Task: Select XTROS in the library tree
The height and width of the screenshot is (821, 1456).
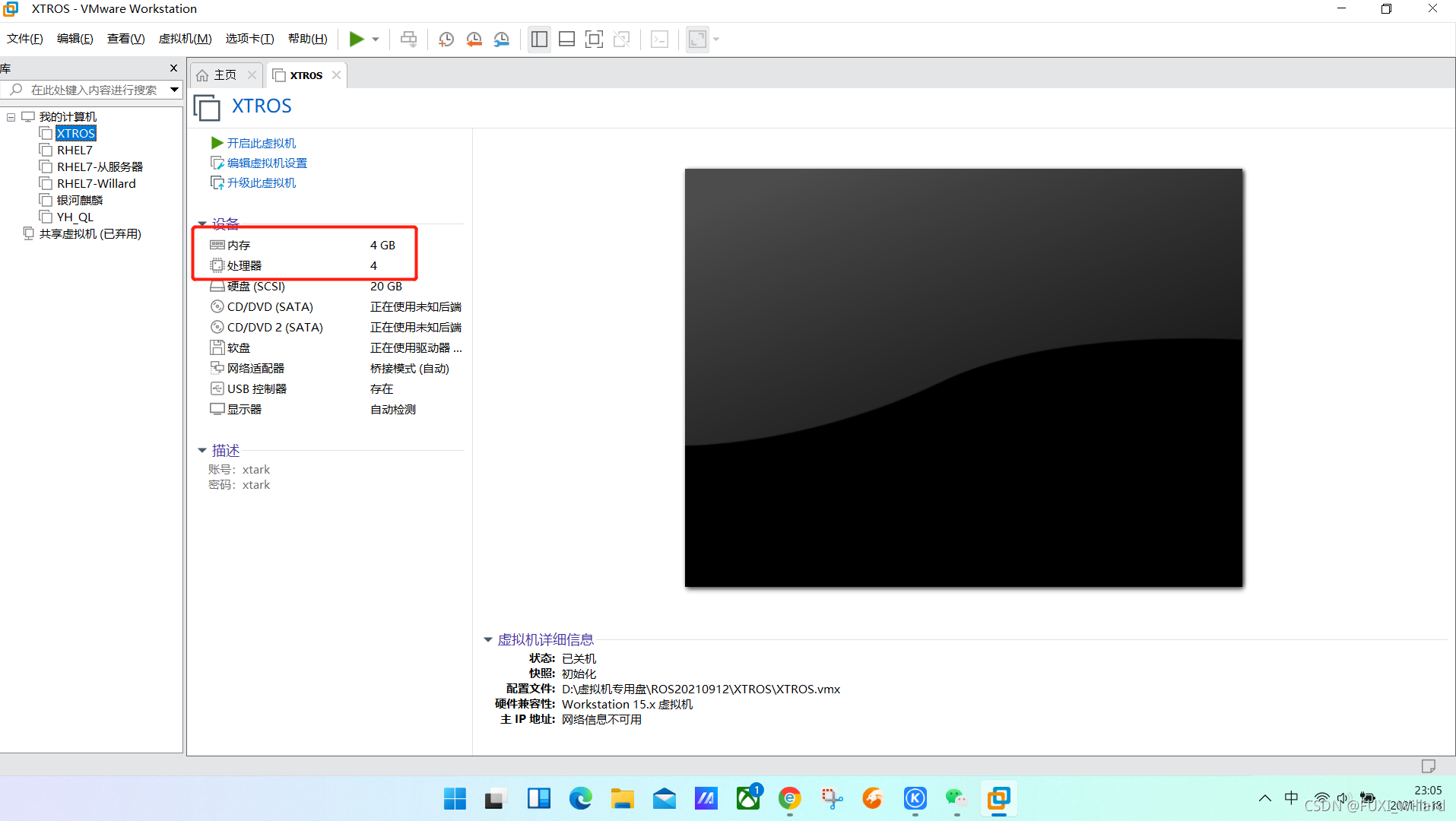Action: click(76, 133)
